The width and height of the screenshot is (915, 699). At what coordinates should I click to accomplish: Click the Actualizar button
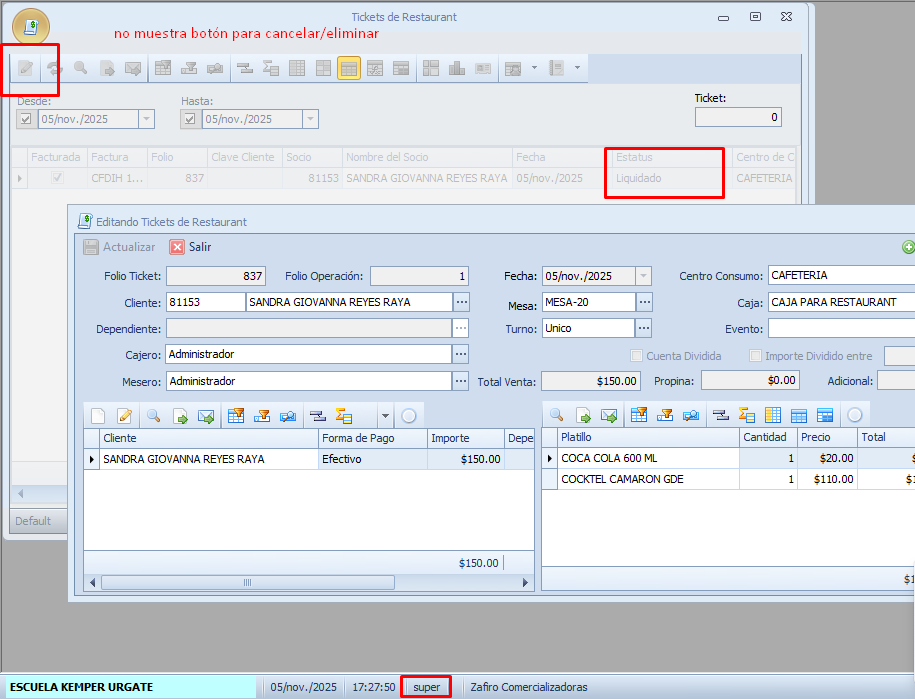tap(119, 247)
